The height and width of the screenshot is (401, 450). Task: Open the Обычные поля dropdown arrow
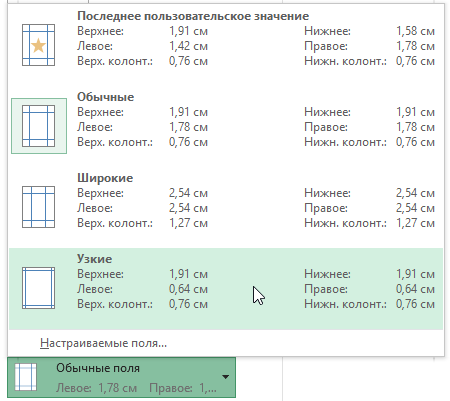[226, 377]
